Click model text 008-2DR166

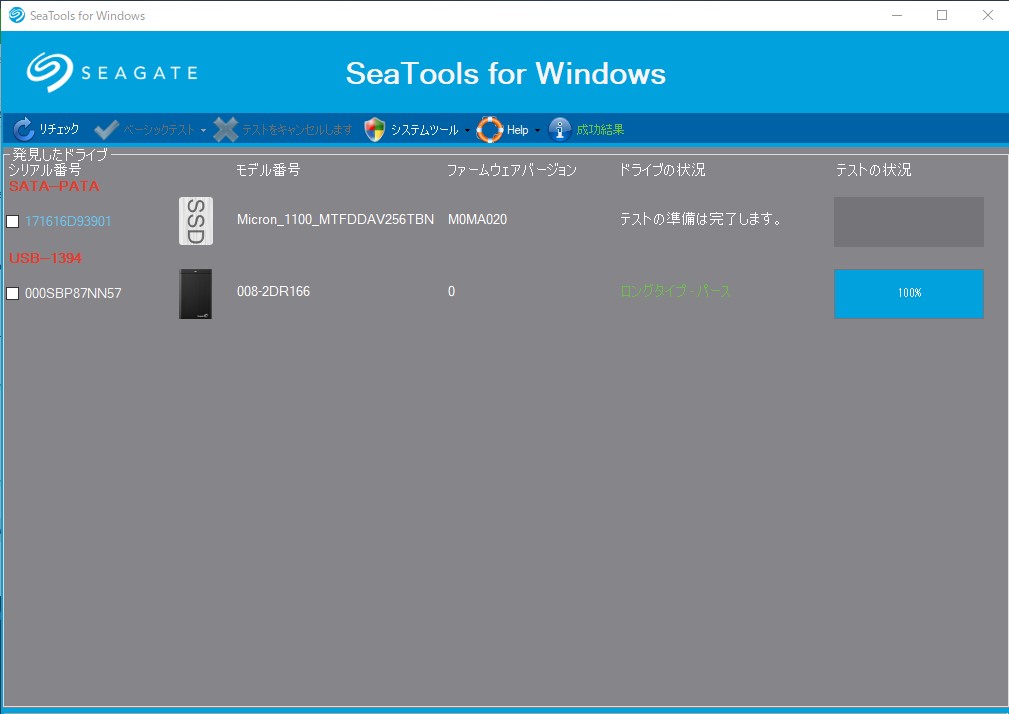(273, 291)
